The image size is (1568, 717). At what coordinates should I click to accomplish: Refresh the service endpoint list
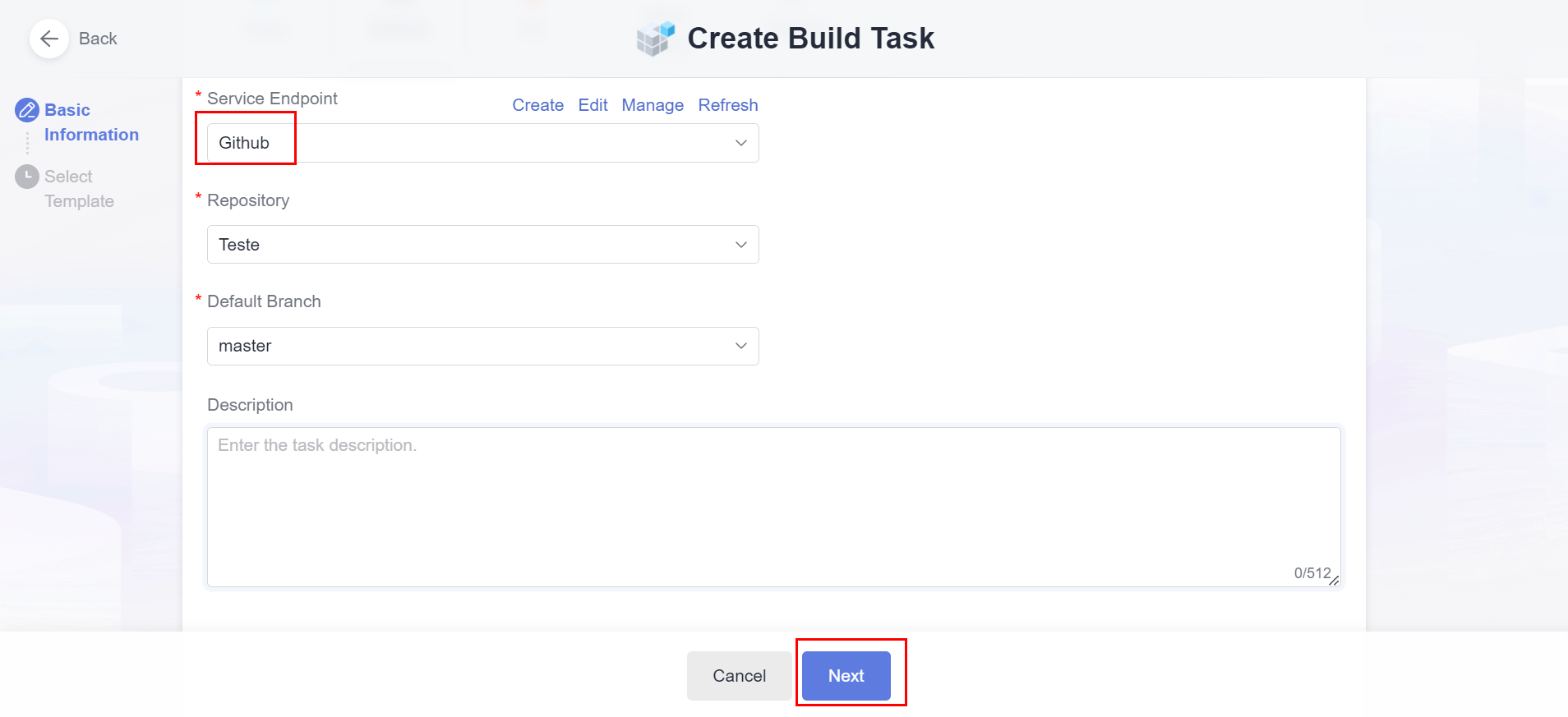[x=727, y=105]
